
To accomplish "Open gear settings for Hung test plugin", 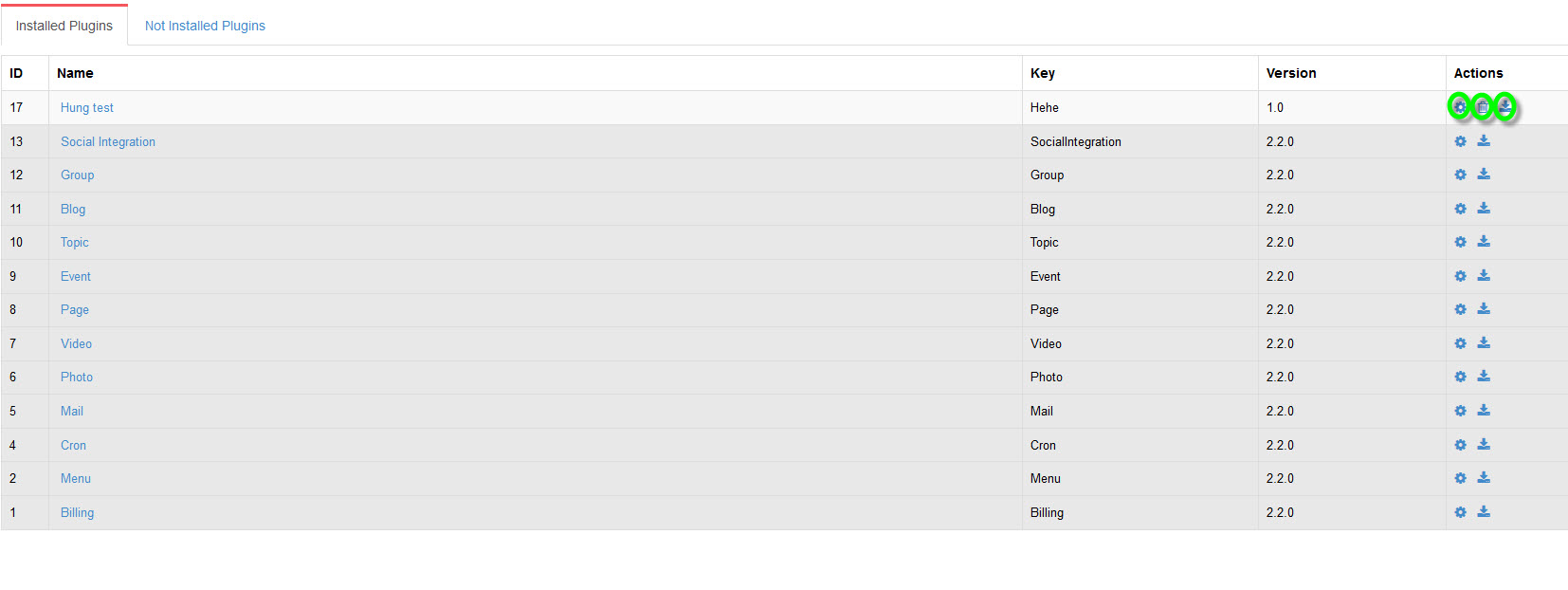I will coord(1460,107).
